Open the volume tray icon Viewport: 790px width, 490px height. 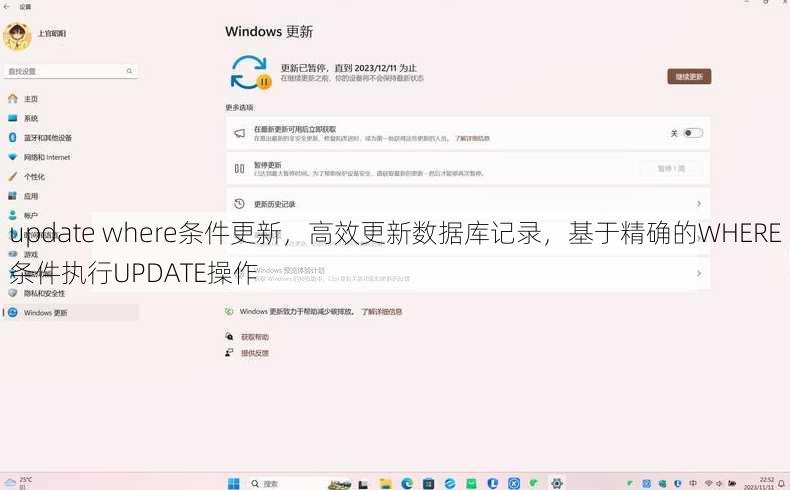(719, 483)
